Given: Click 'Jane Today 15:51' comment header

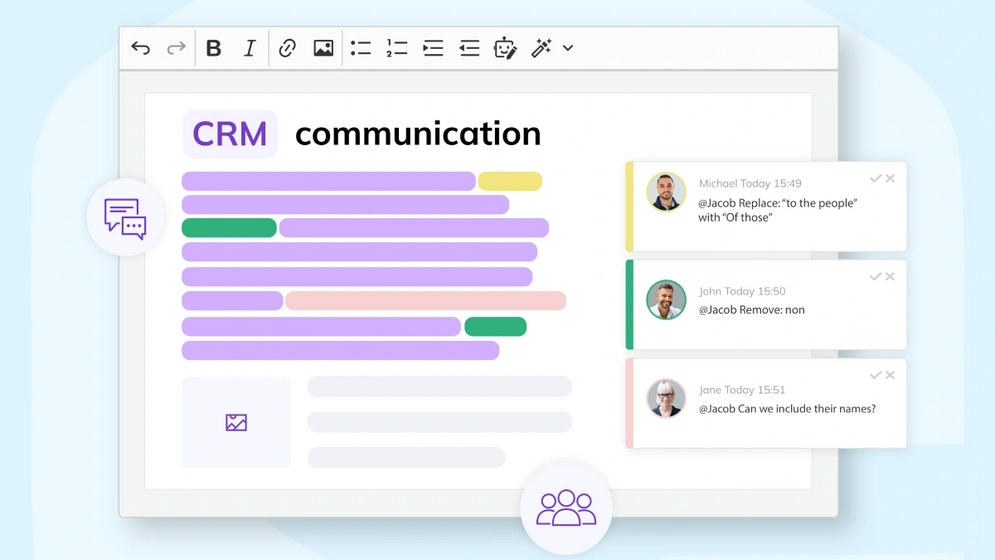Looking at the screenshot, I should pyautogui.click(x=742, y=390).
